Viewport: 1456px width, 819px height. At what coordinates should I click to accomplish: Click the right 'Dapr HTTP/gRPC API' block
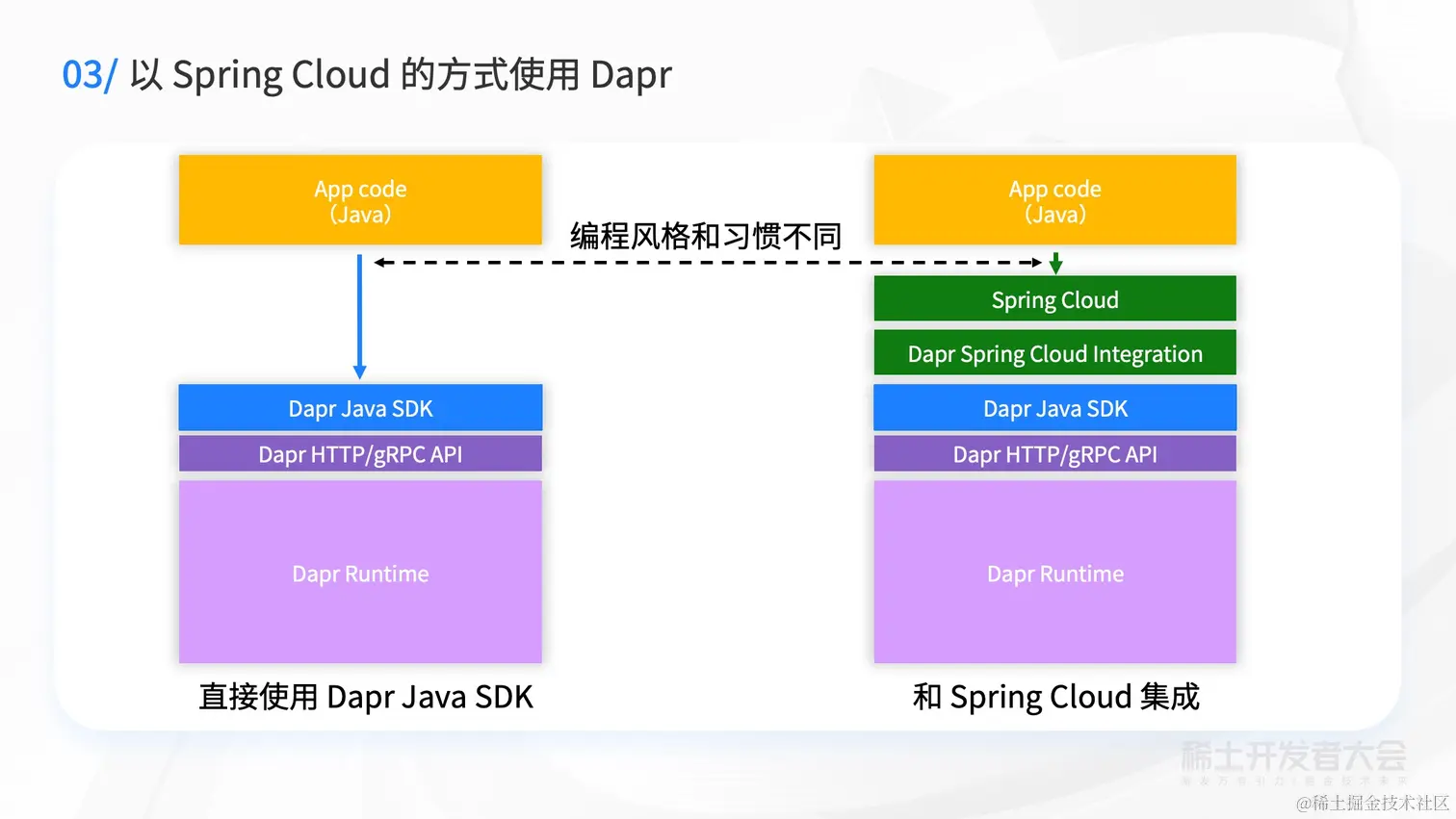pyautogui.click(x=1054, y=453)
